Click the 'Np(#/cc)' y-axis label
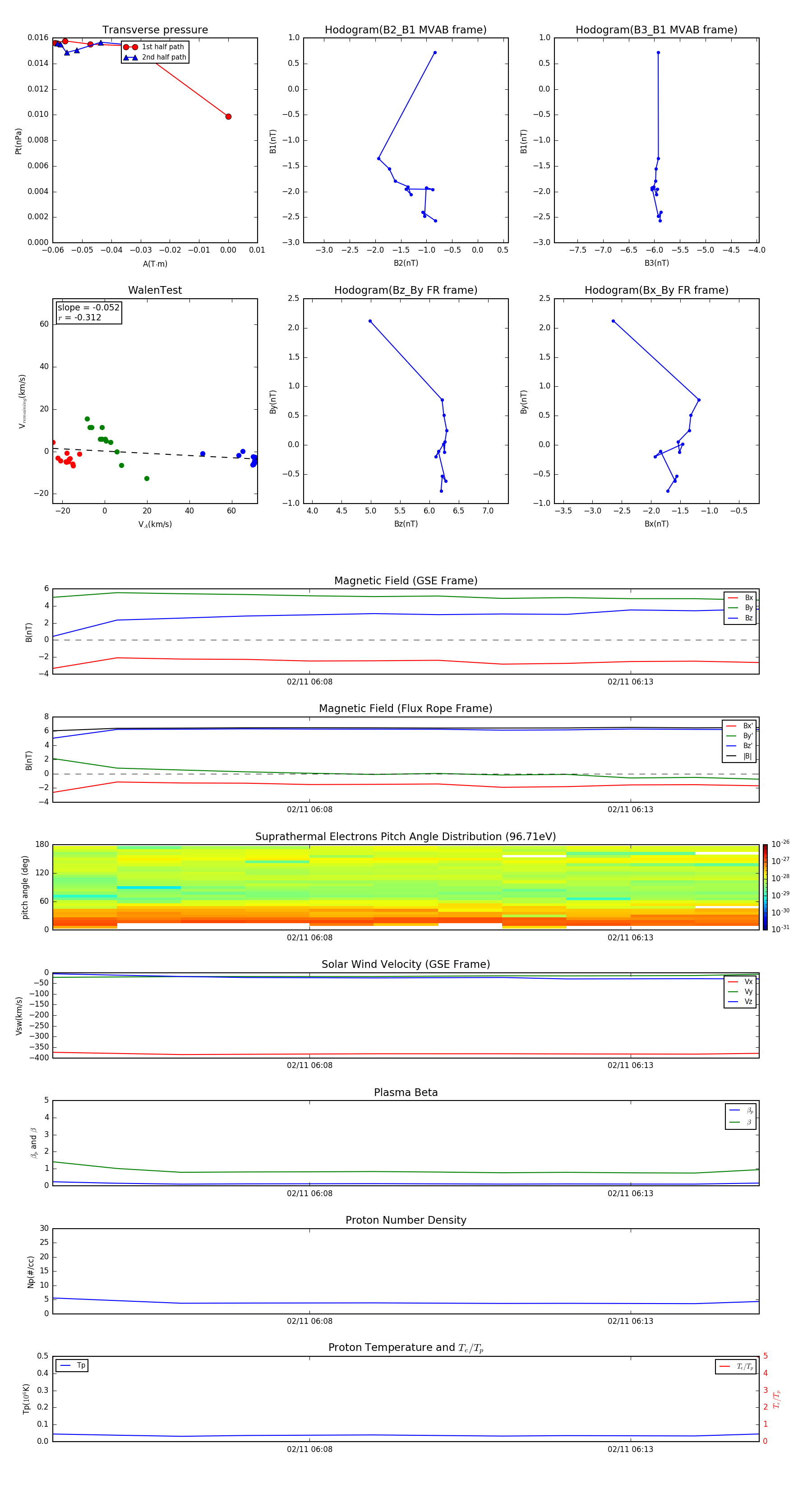 click(31, 1272)
